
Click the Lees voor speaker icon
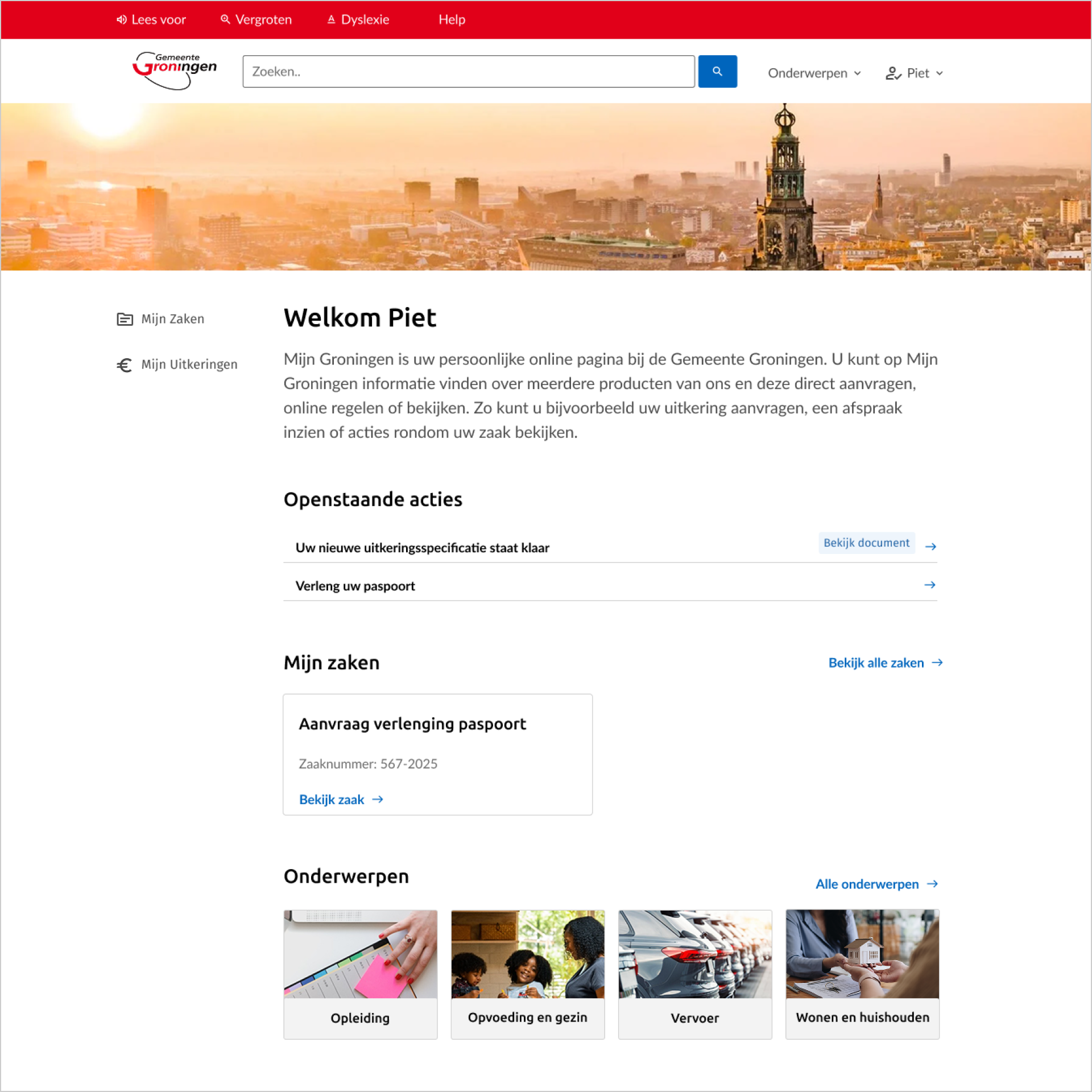pyautogui.click(x=121, y=19)
